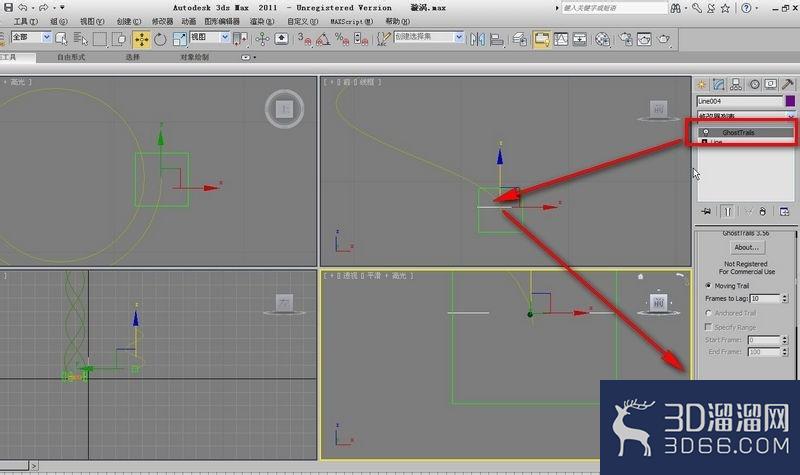Viewport: 800px width, 475px height.
Task: Open the search options arrow beside binoculars
Action: click(686, 8)
